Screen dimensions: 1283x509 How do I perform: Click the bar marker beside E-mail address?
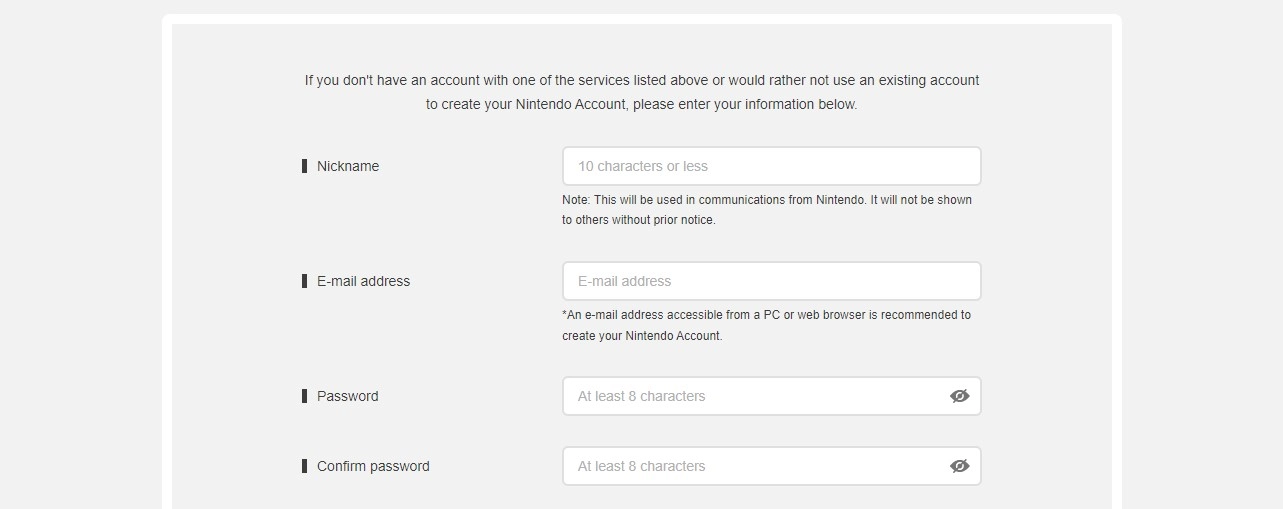tap(304, 281)
